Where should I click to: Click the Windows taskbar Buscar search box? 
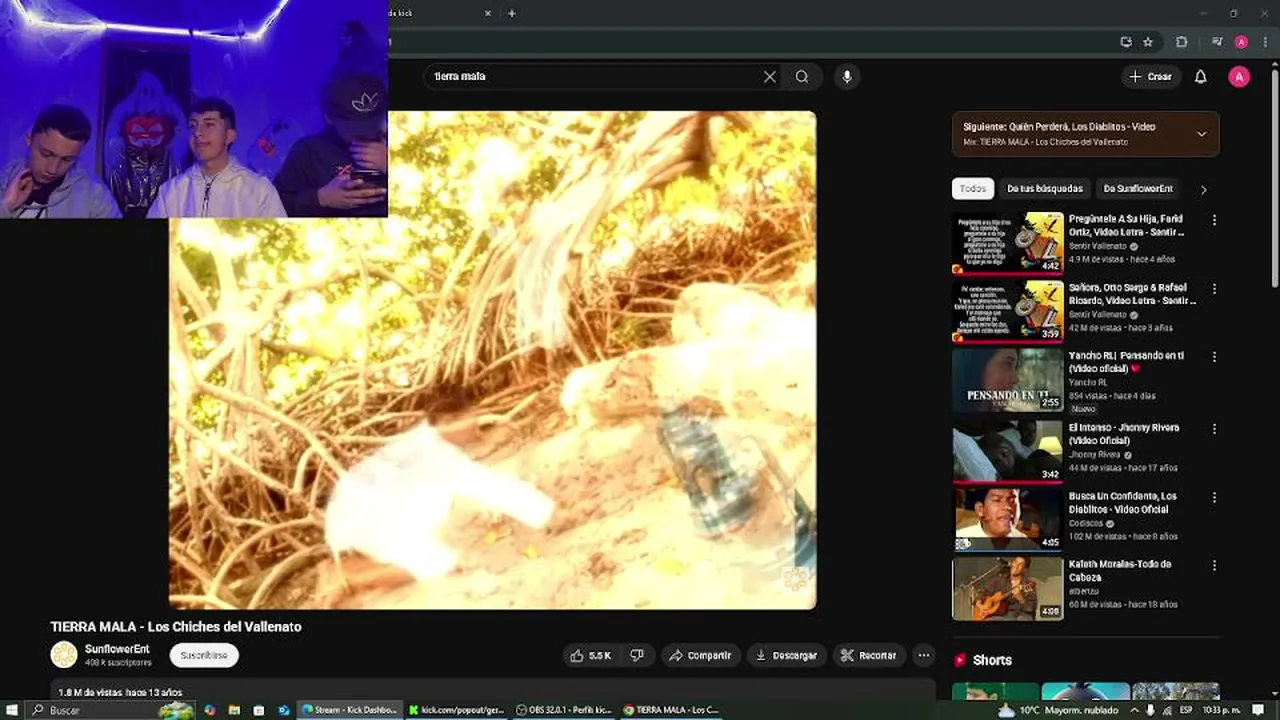pos(110,710)
